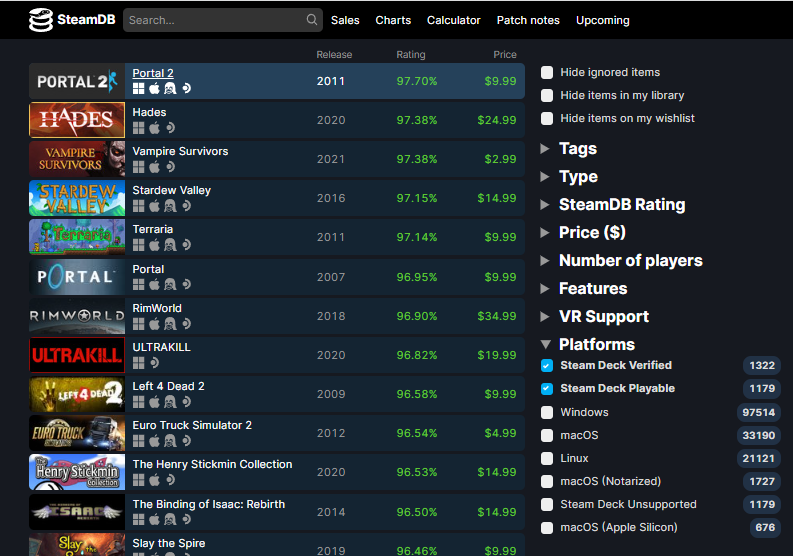This screenshot has height=556, width=793.
Task: Sort by the Price column header
Action: click(x=505, y=55)
